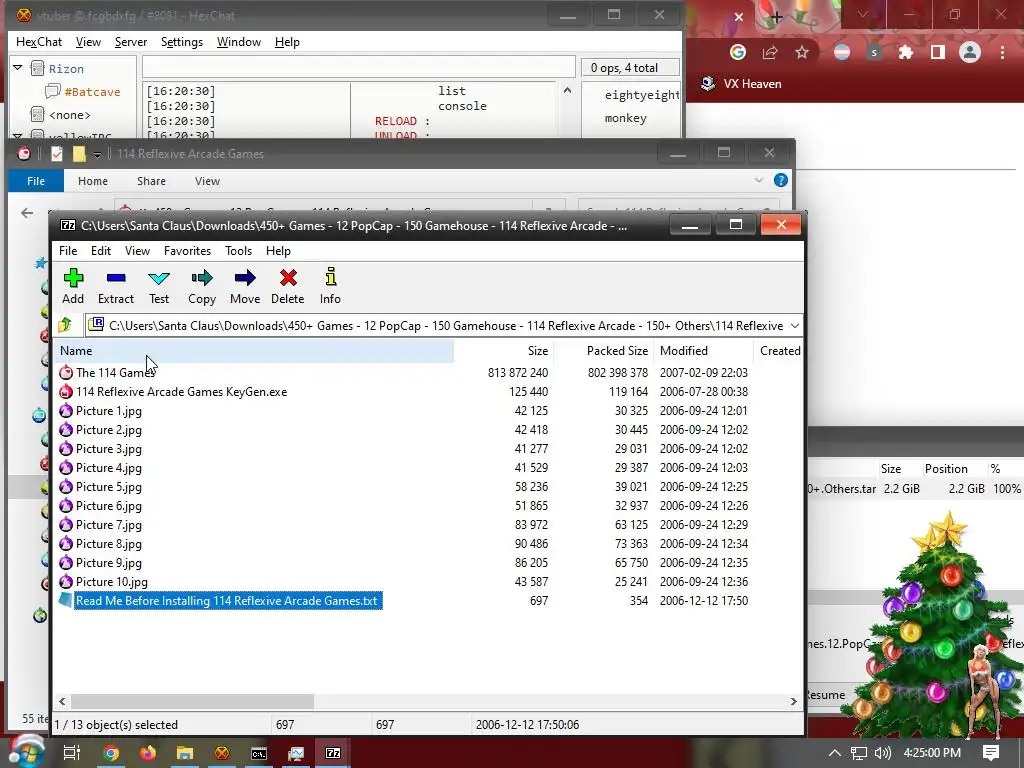
Task: Go up one folder level in 7-Zip
Action: tap(65, 325)
